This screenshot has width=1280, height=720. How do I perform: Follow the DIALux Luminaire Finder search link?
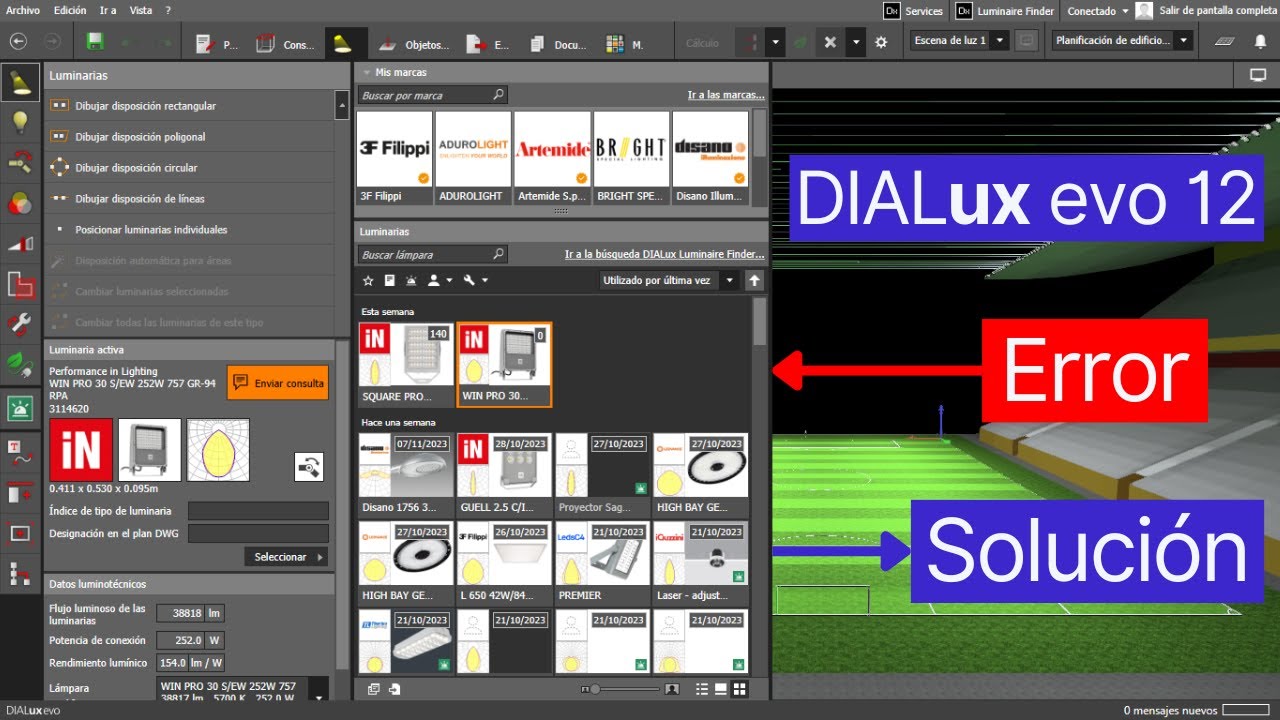665,255
